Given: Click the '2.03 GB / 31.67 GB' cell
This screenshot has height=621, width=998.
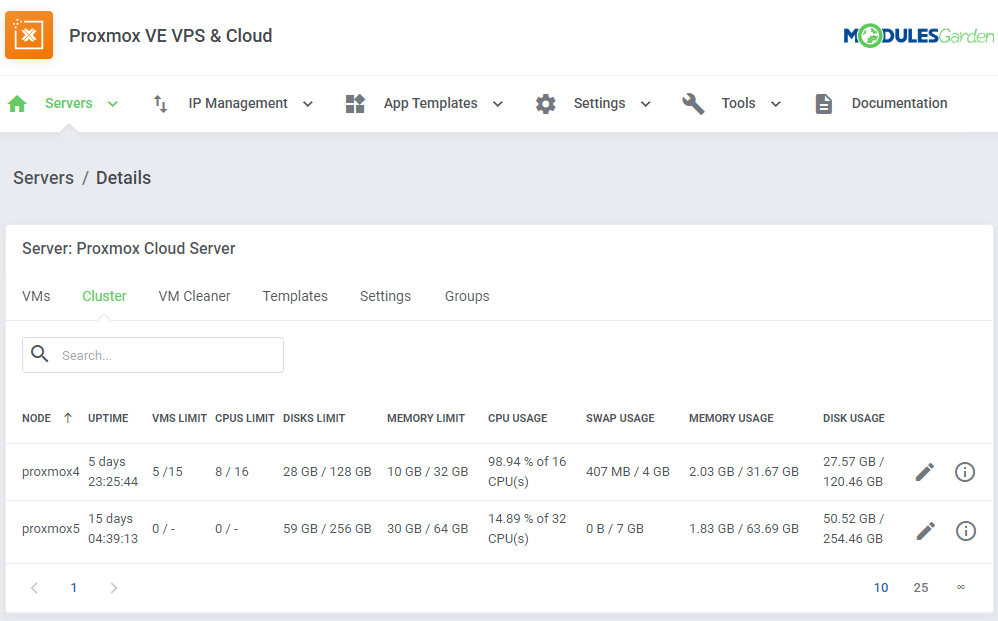Looking at the screenshot, I should 743,471.
